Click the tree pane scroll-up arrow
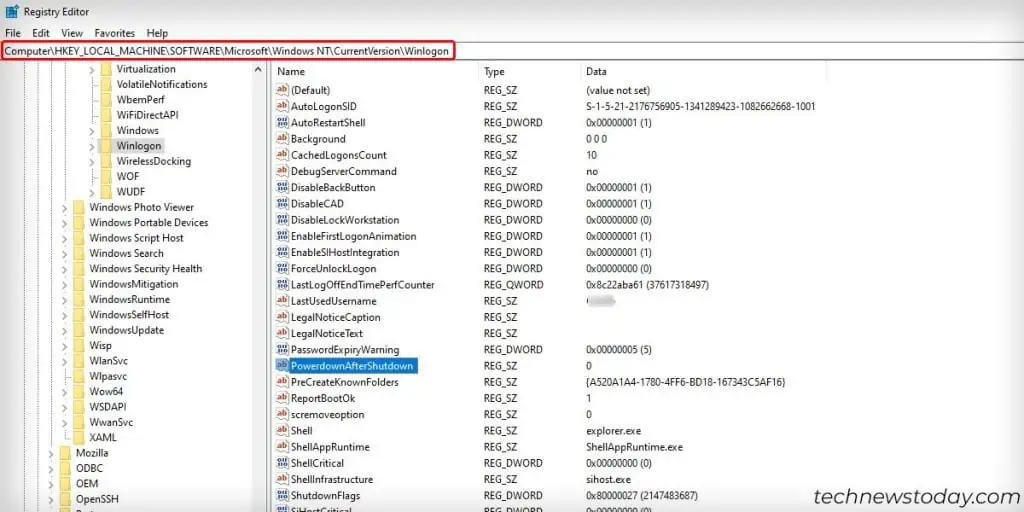 (x=258, y=69)
